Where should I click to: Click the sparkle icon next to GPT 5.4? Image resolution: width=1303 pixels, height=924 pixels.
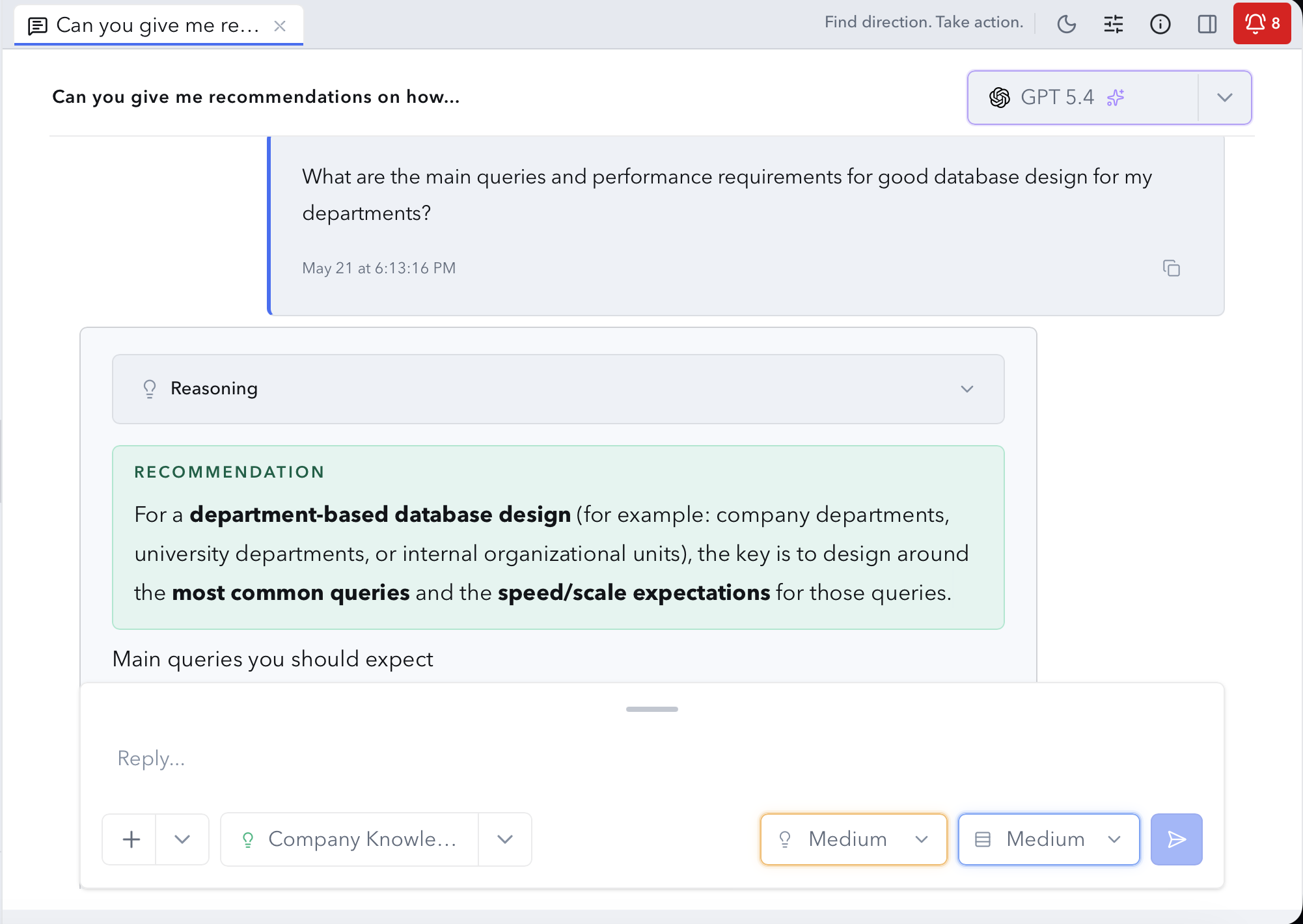1116,98
